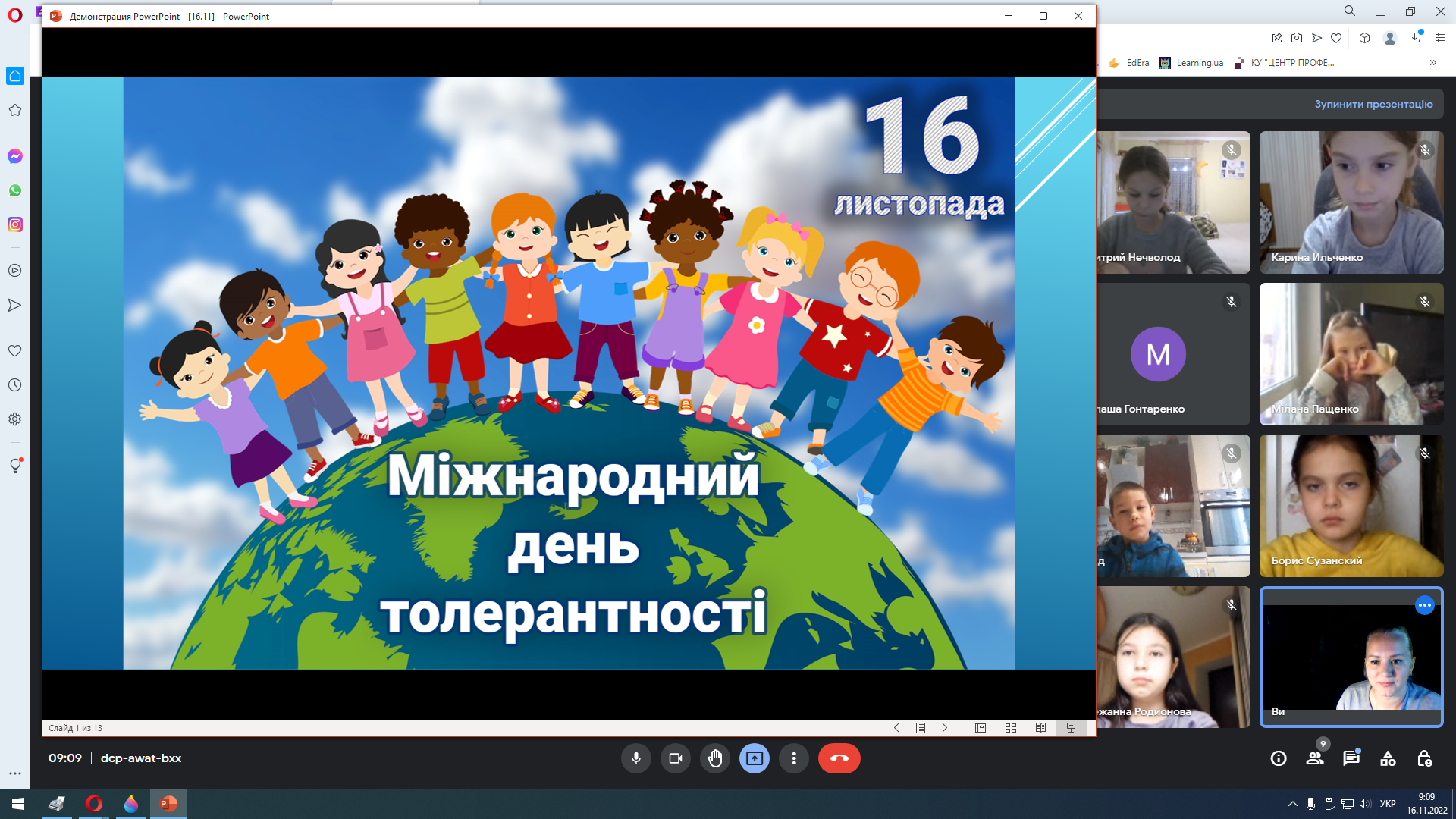Mute the microphone in Meet
The width and height of the screenshot is (1456, 819).
tap(635, 758)
